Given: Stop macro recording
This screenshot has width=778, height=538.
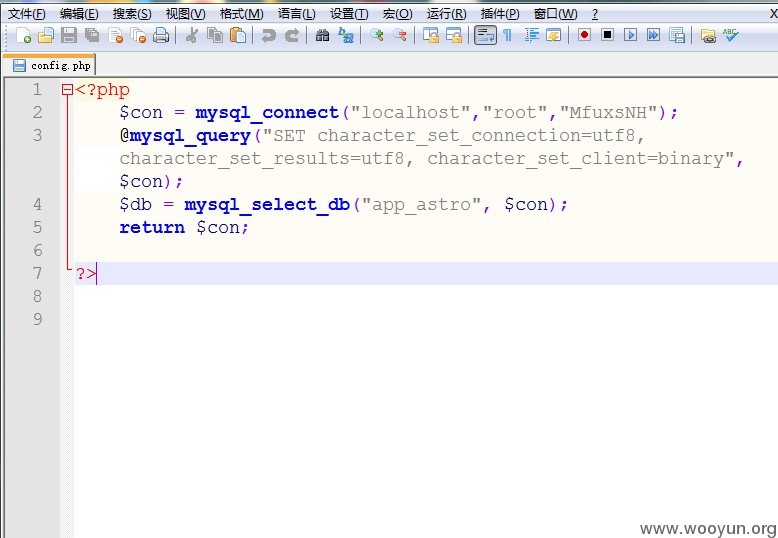Looking at the screenshot, I should (607, 35).
